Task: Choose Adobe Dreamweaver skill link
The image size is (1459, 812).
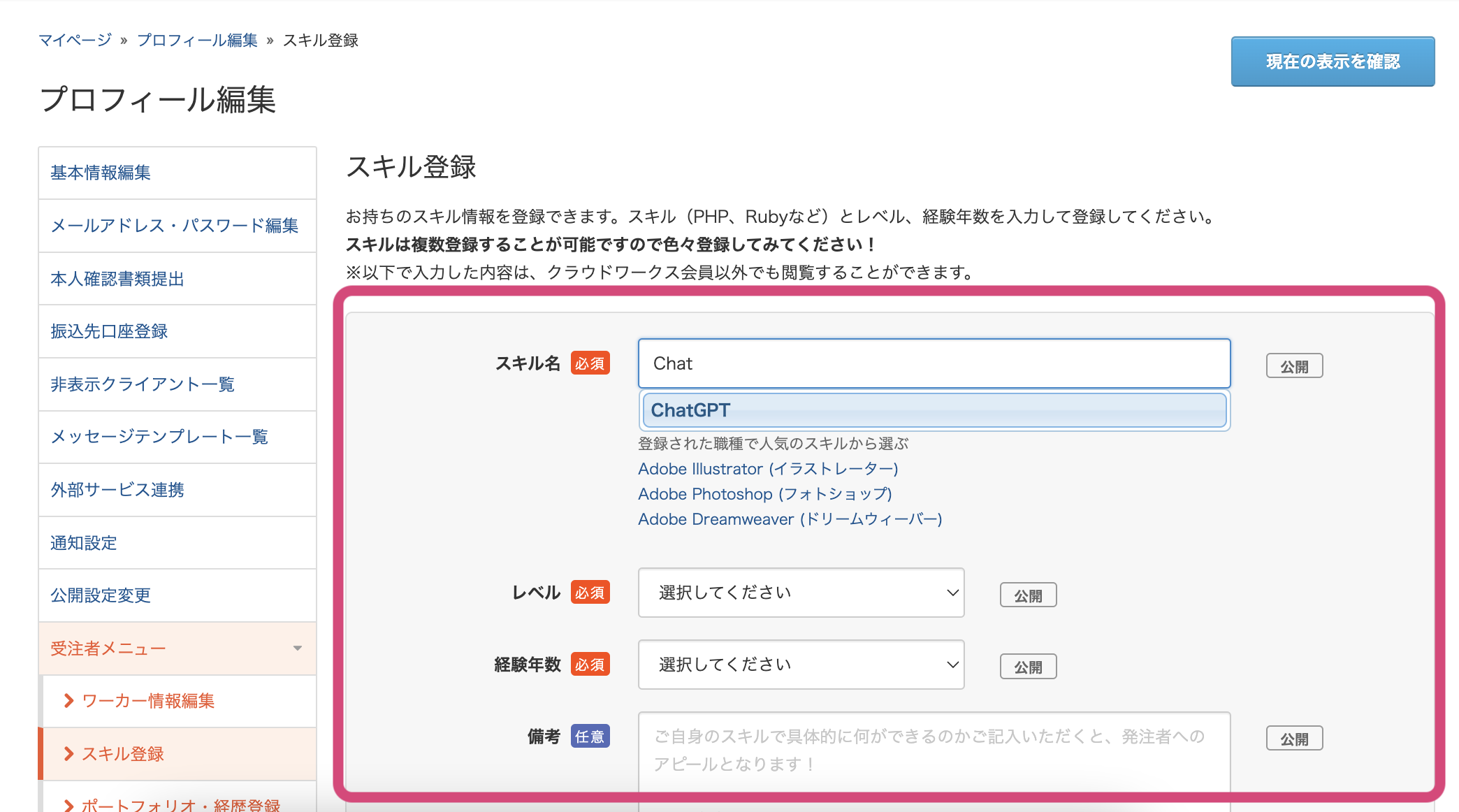Action: point(790,519)
